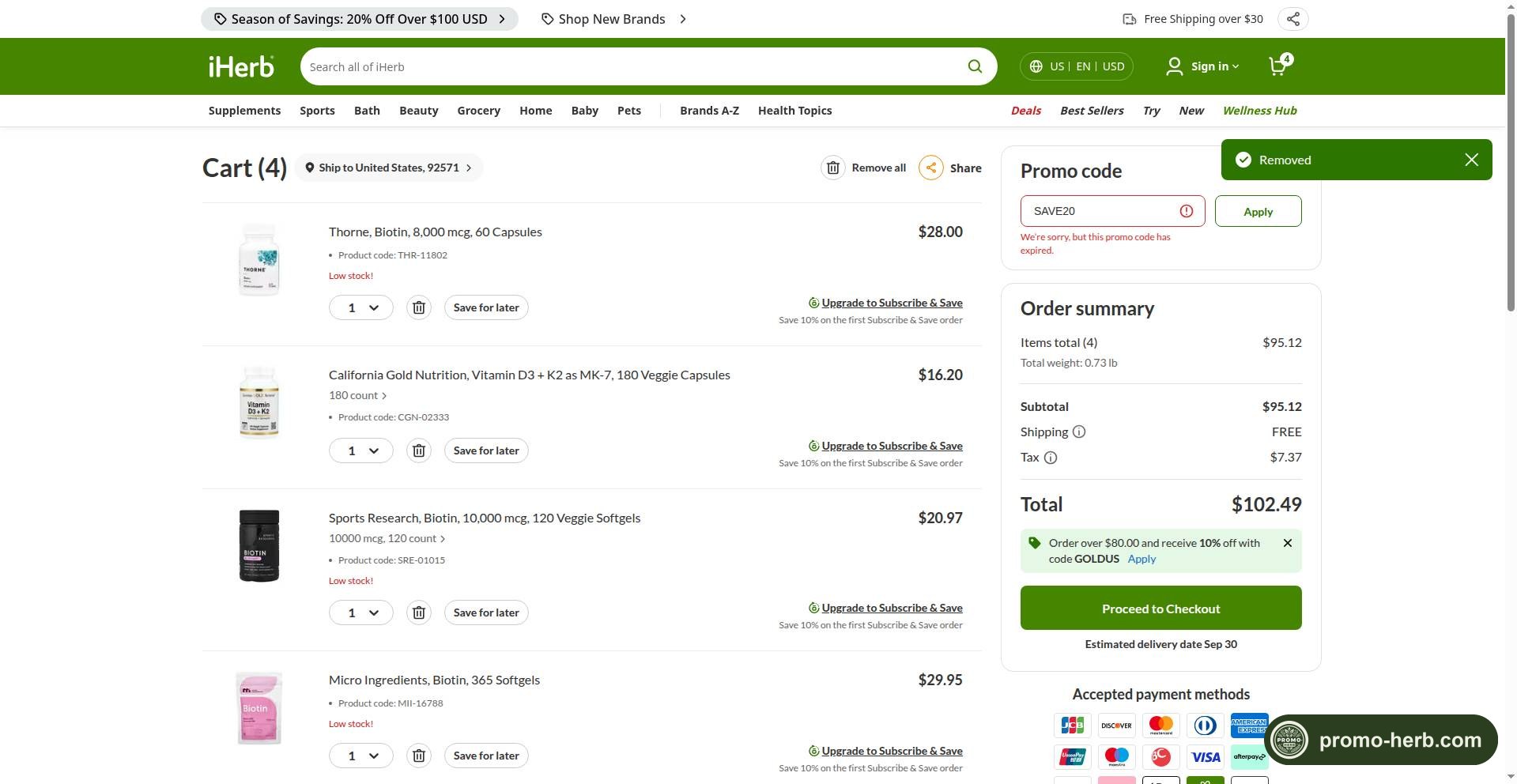Open Season of Savings 20% Off banner

[x=360, y=19]
